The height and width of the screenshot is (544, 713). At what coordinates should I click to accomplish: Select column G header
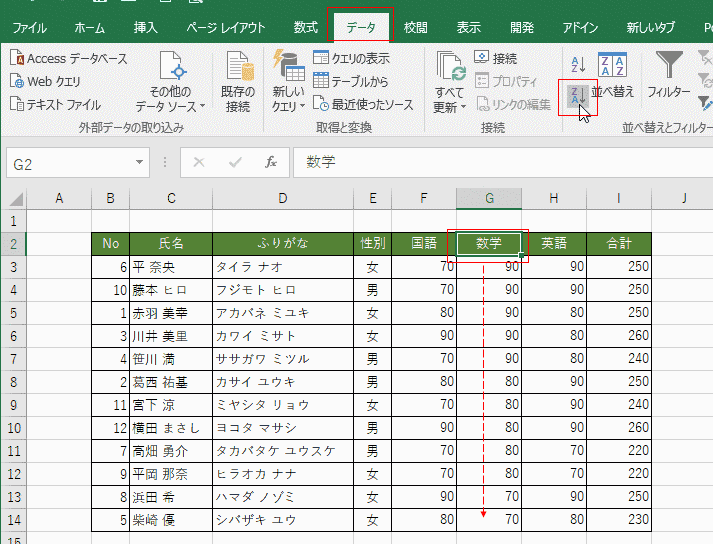[x=489, y=198]
